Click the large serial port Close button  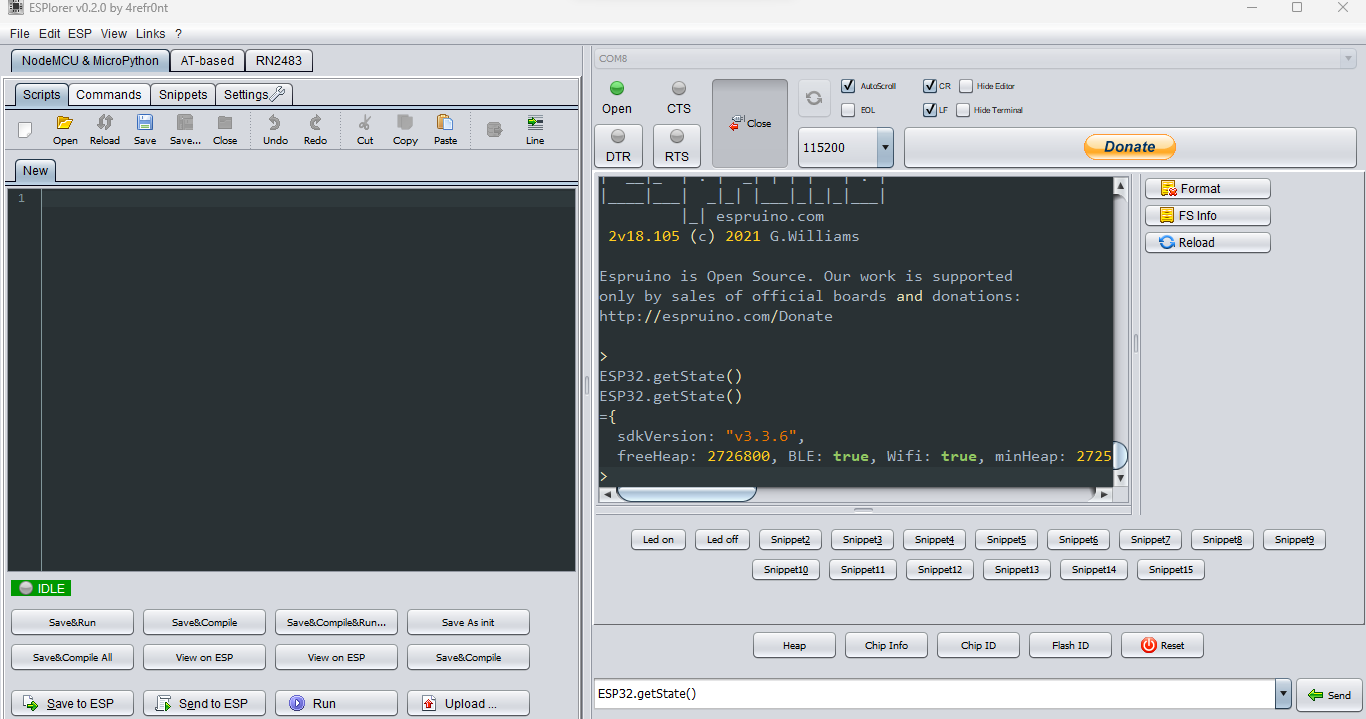coord(750,123)
